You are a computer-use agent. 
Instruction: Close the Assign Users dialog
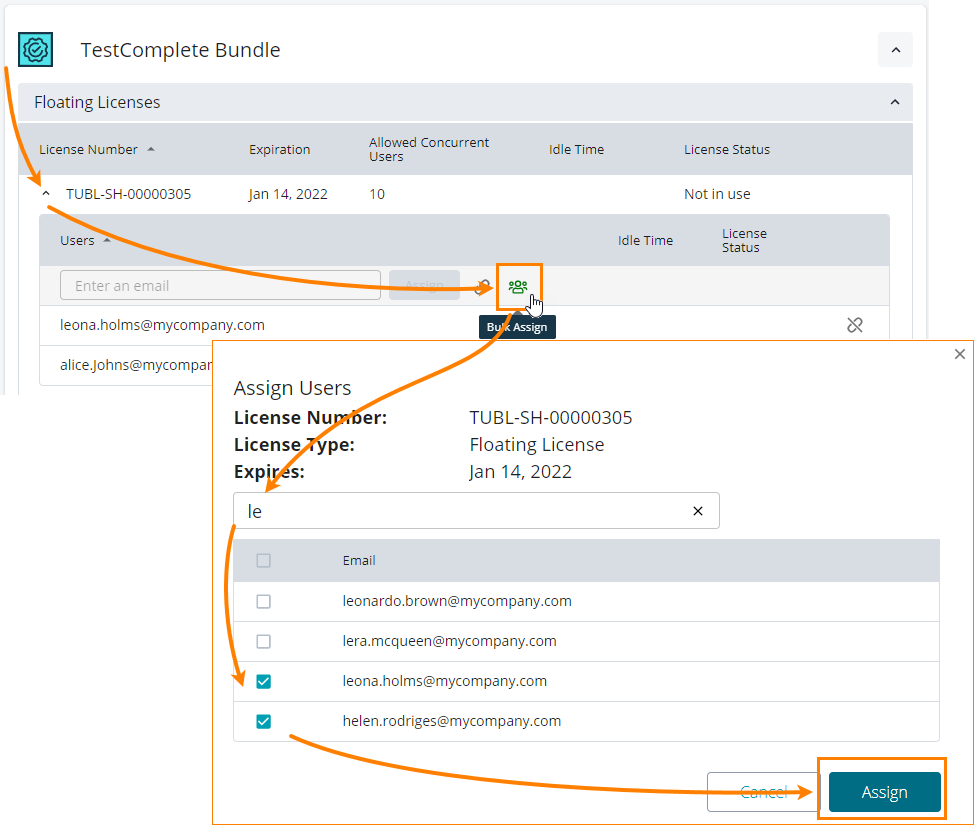(x=959, y=354)
